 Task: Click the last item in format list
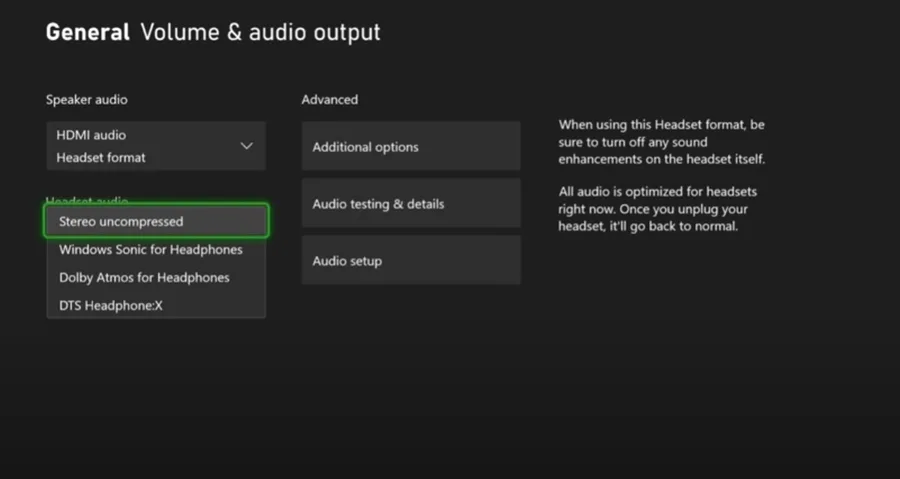click(111, 305)
